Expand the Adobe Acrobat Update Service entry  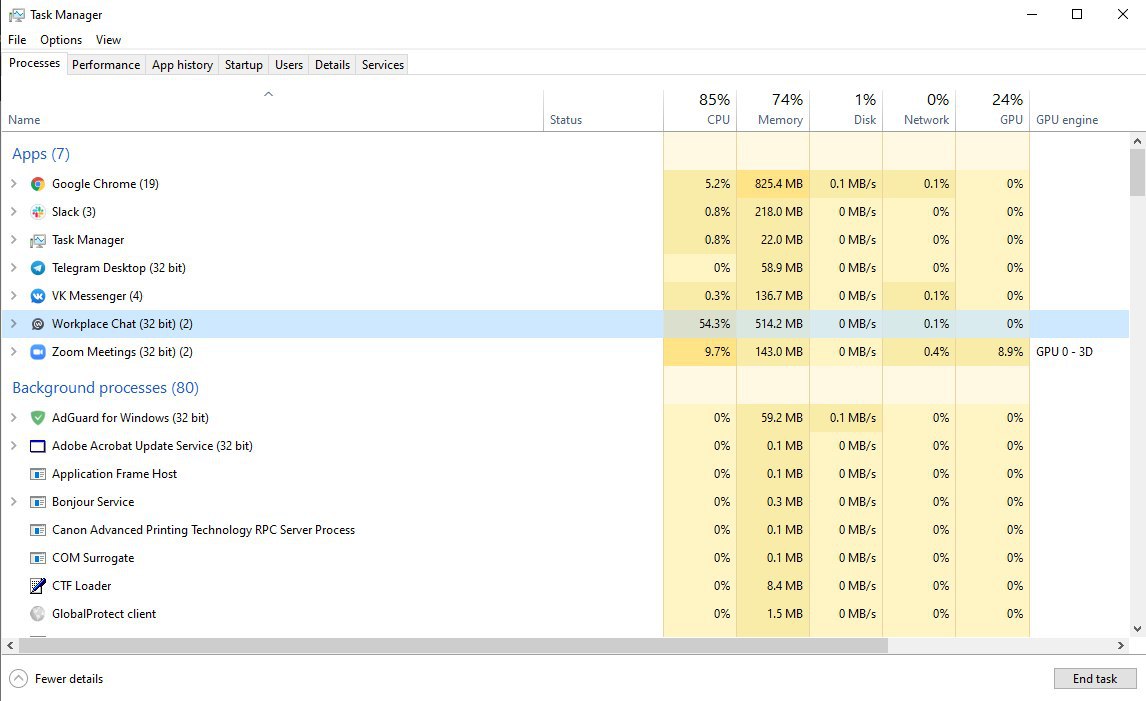(x=13, y=445)
